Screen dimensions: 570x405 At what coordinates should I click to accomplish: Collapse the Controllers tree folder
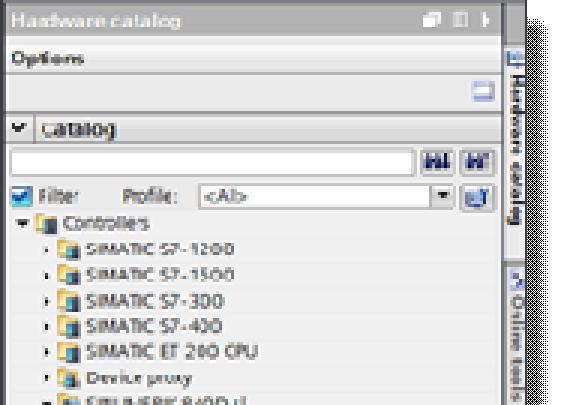(x=22, y=223)
